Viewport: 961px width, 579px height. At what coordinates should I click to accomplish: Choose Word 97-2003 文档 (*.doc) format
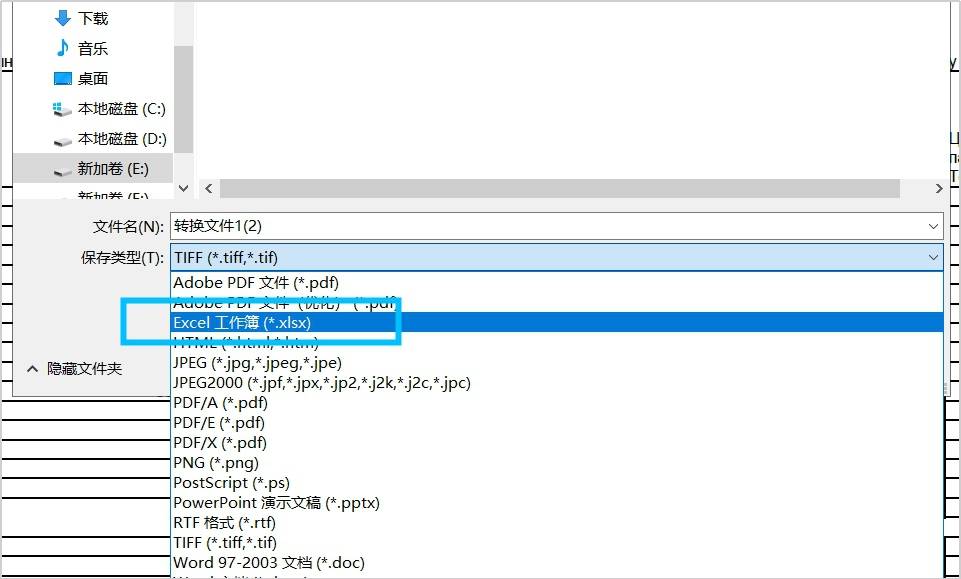coord(556,562)
